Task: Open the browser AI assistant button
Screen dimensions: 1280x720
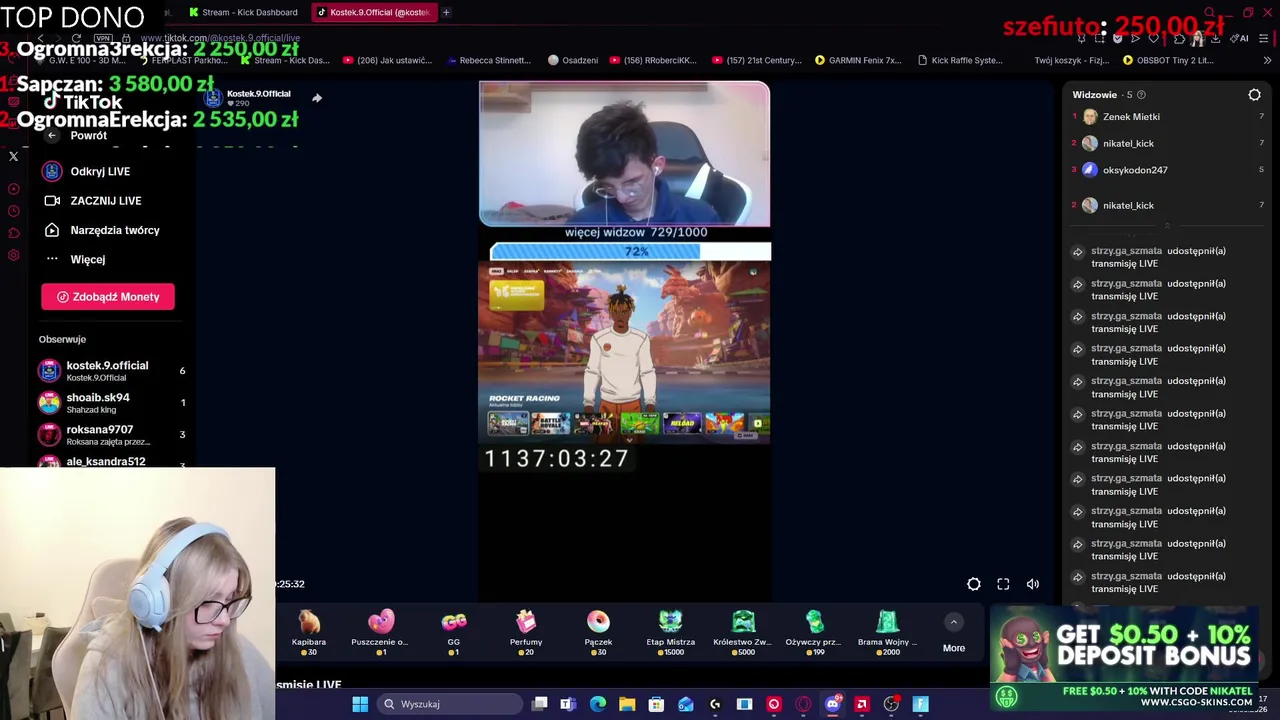Action: (x=1240, y=38)
